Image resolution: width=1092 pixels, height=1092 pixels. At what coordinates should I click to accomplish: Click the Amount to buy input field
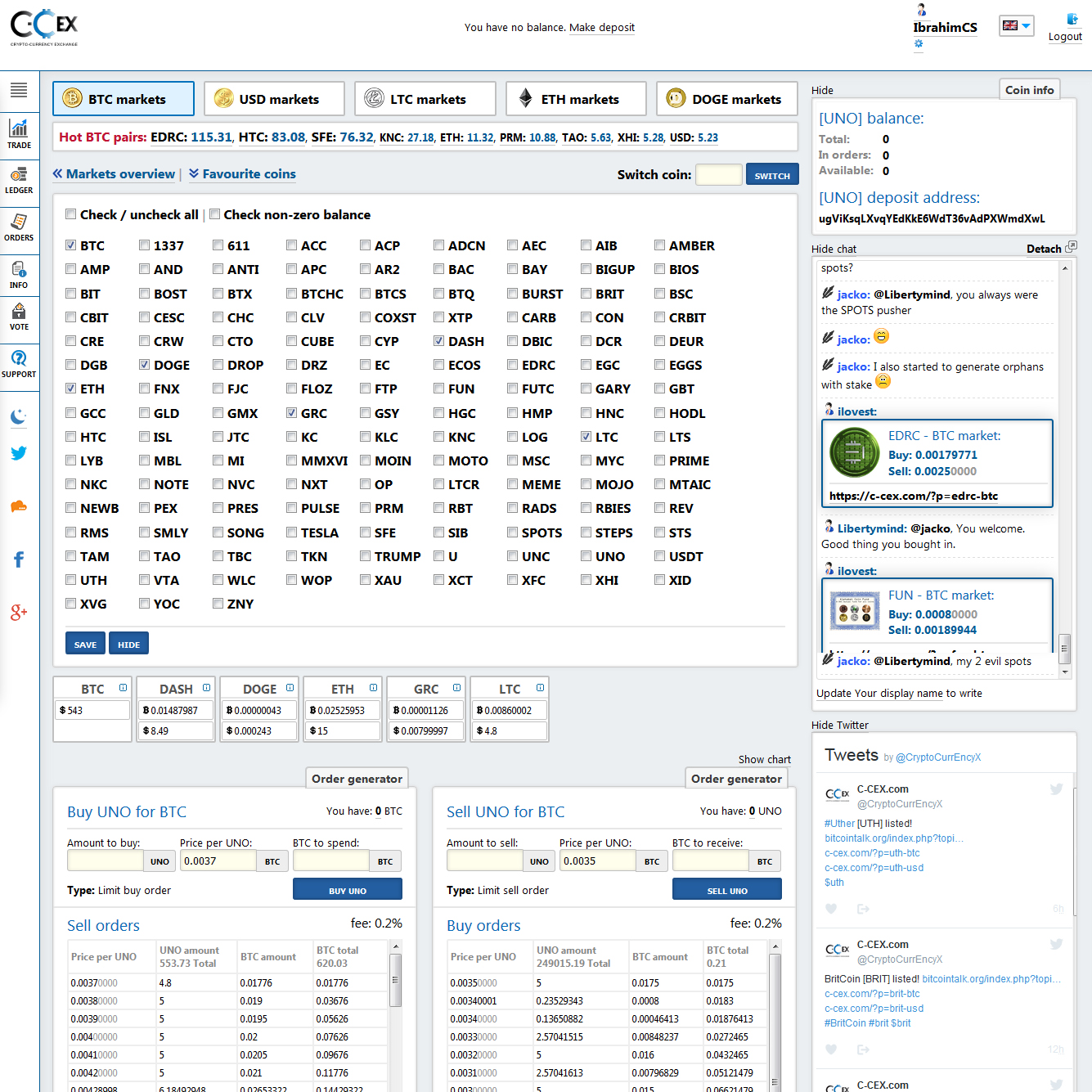(106, 861)
